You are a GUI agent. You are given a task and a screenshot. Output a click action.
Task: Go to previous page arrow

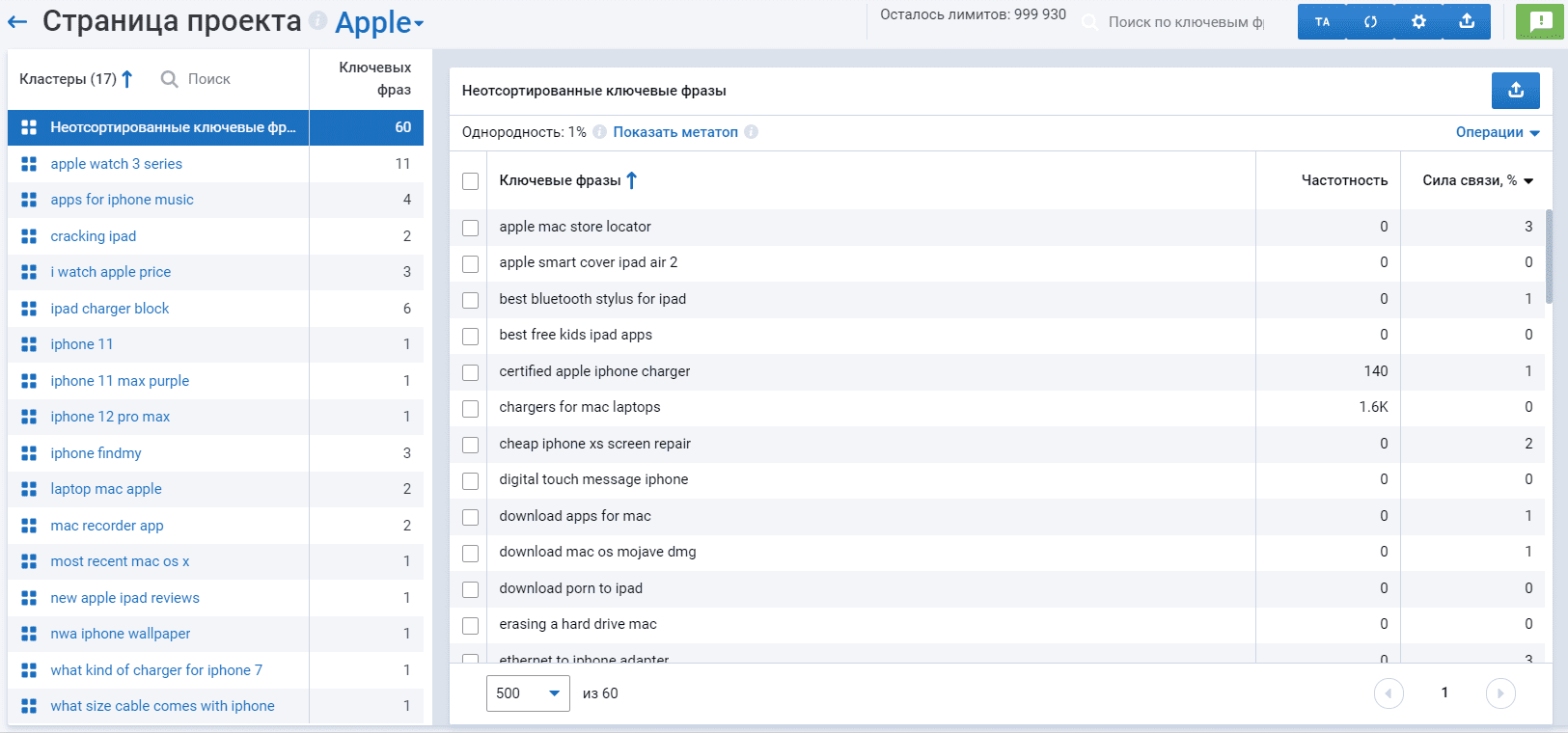pos(1389,692)
